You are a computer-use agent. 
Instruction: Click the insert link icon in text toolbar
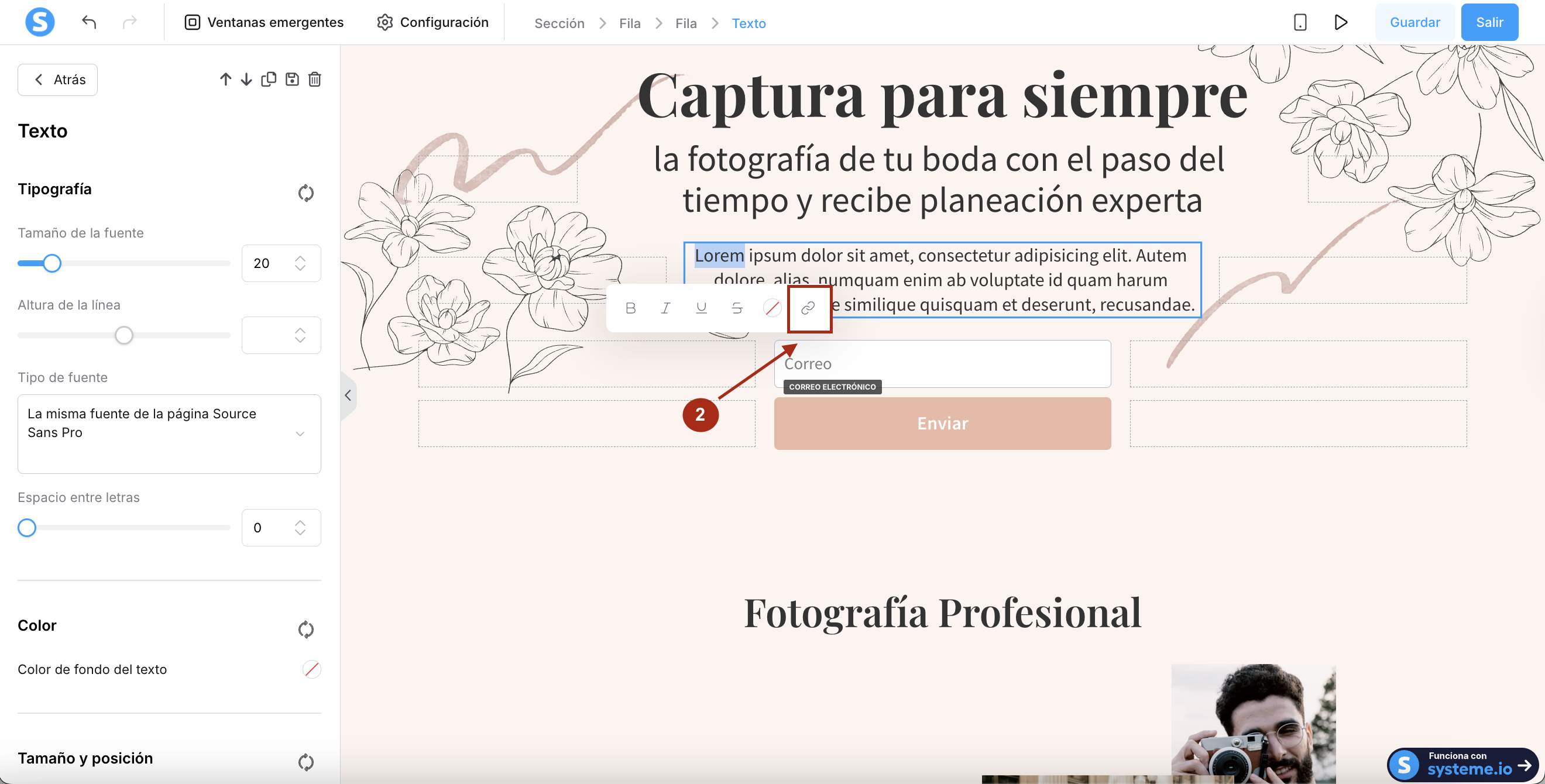(808, 308)
